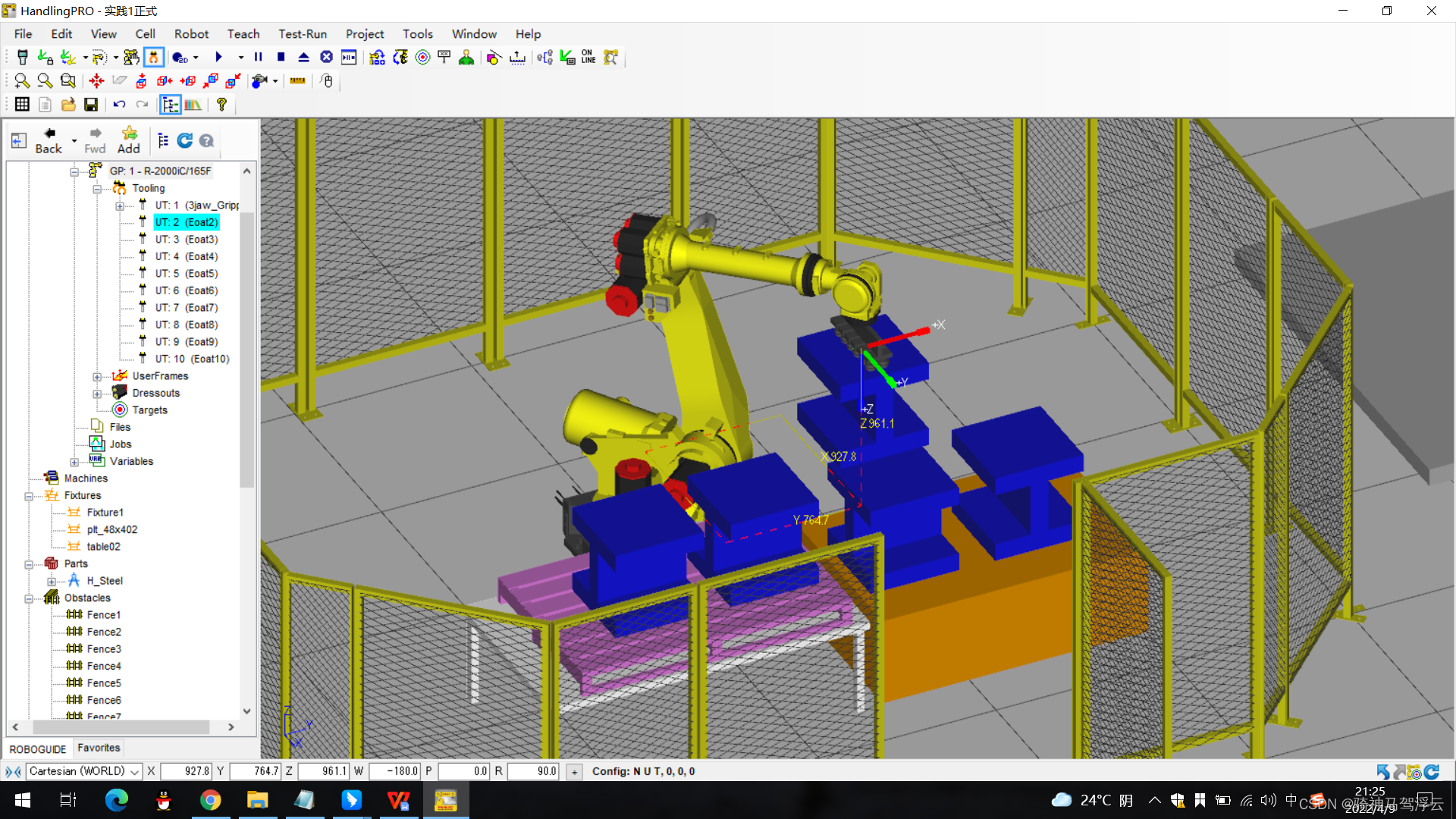Open the Test-Run menu
This screenshot has height=819, width=1456.
pyautogui.click(x=303, y=34)
